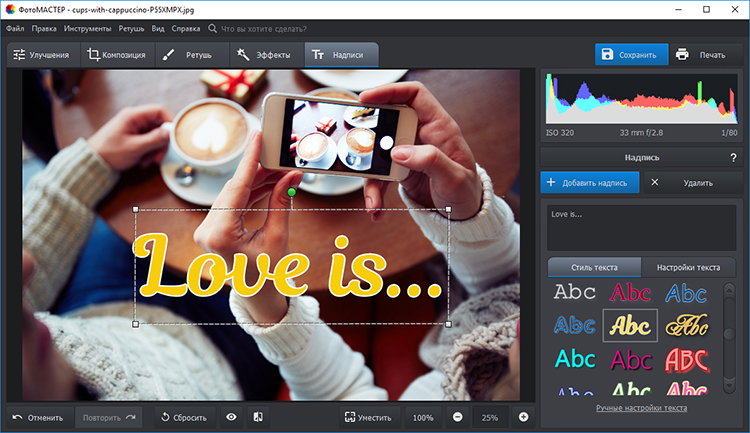Click Удалить to delete the caption
Viewport: 750px width, 433px height.
688,183
